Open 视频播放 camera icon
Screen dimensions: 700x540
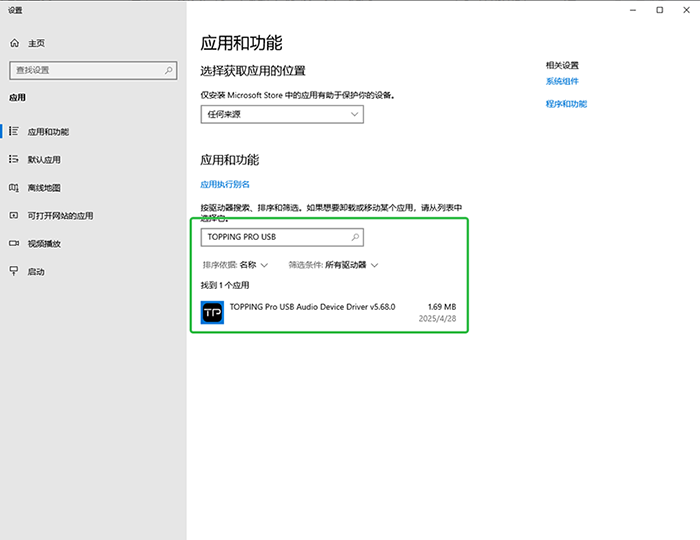(x=14, y=243)
